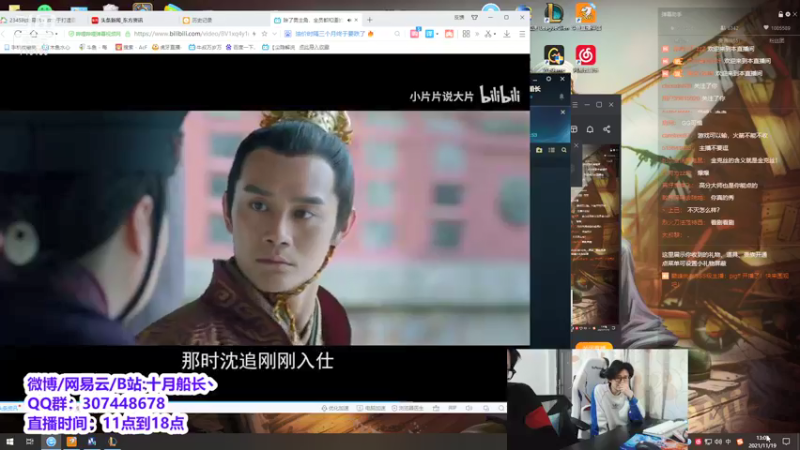The width and height of the screenshot is (800, 450).
Task: Open the danmaku panel settings gear
Action: (788, 14)
